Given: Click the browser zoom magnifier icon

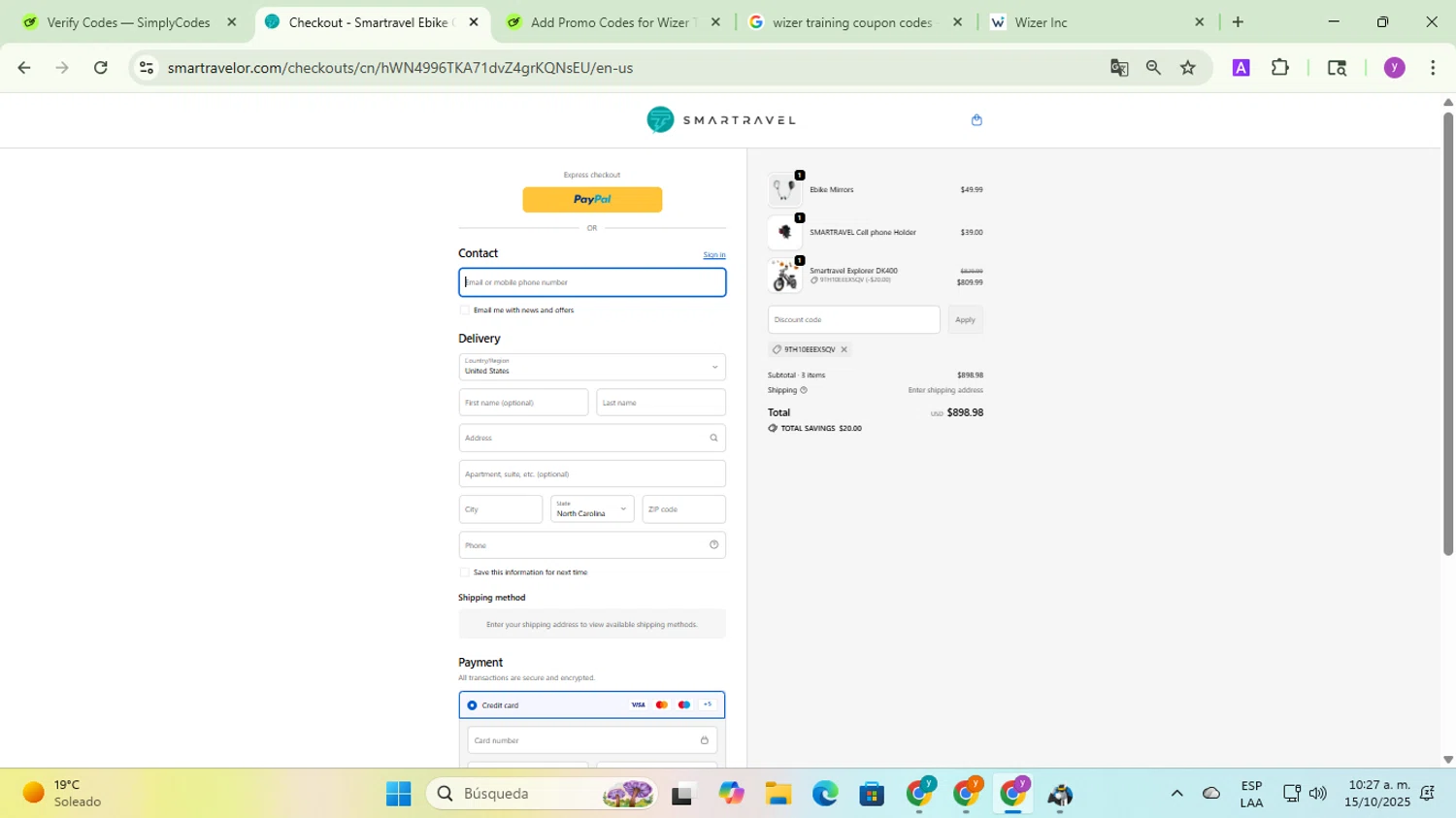Looking at the screenshot, I should (x=1153, y=67).
